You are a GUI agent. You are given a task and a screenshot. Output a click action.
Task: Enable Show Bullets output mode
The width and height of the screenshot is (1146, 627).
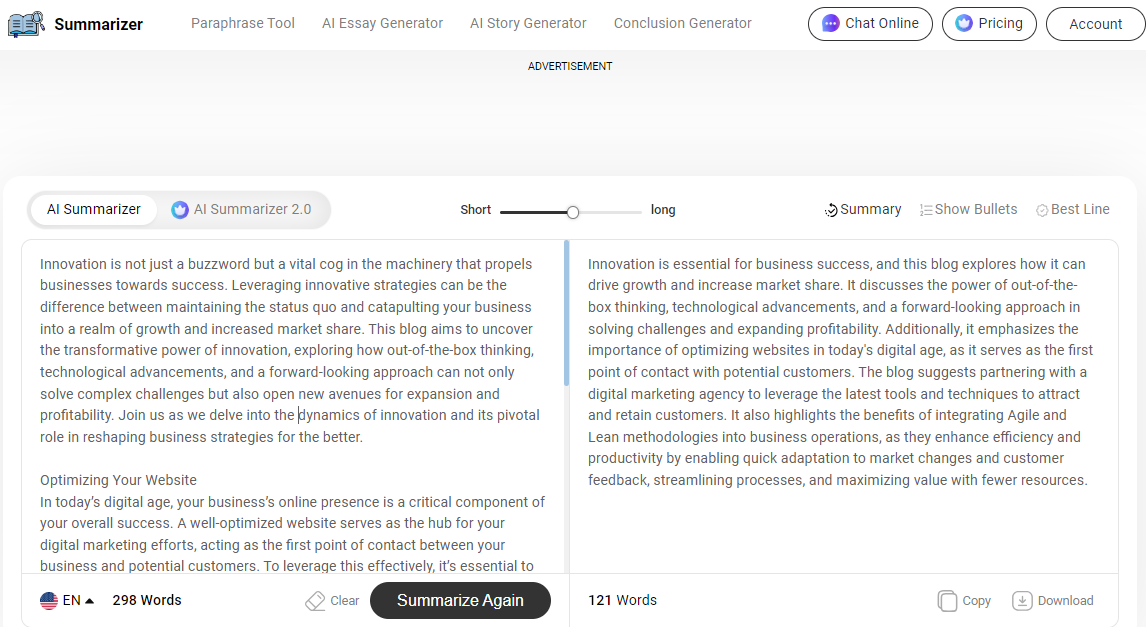(968, 210)
